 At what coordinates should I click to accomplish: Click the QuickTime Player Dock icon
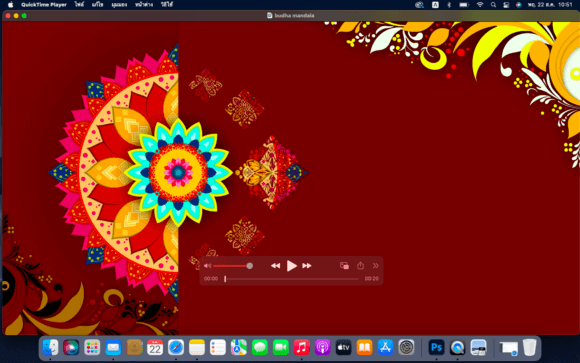458,347
